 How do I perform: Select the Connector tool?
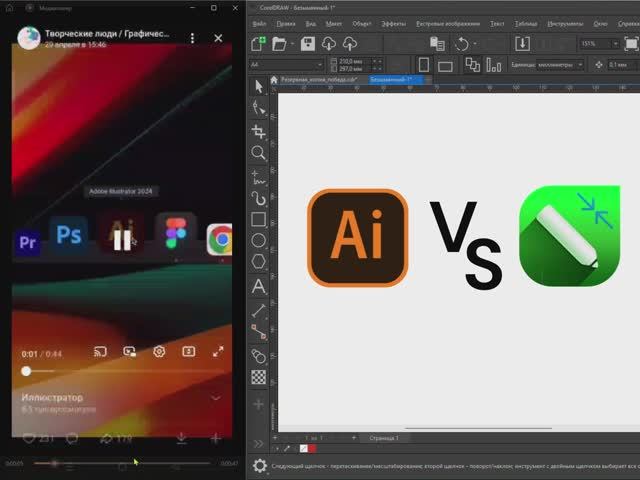tap(258, 332)
